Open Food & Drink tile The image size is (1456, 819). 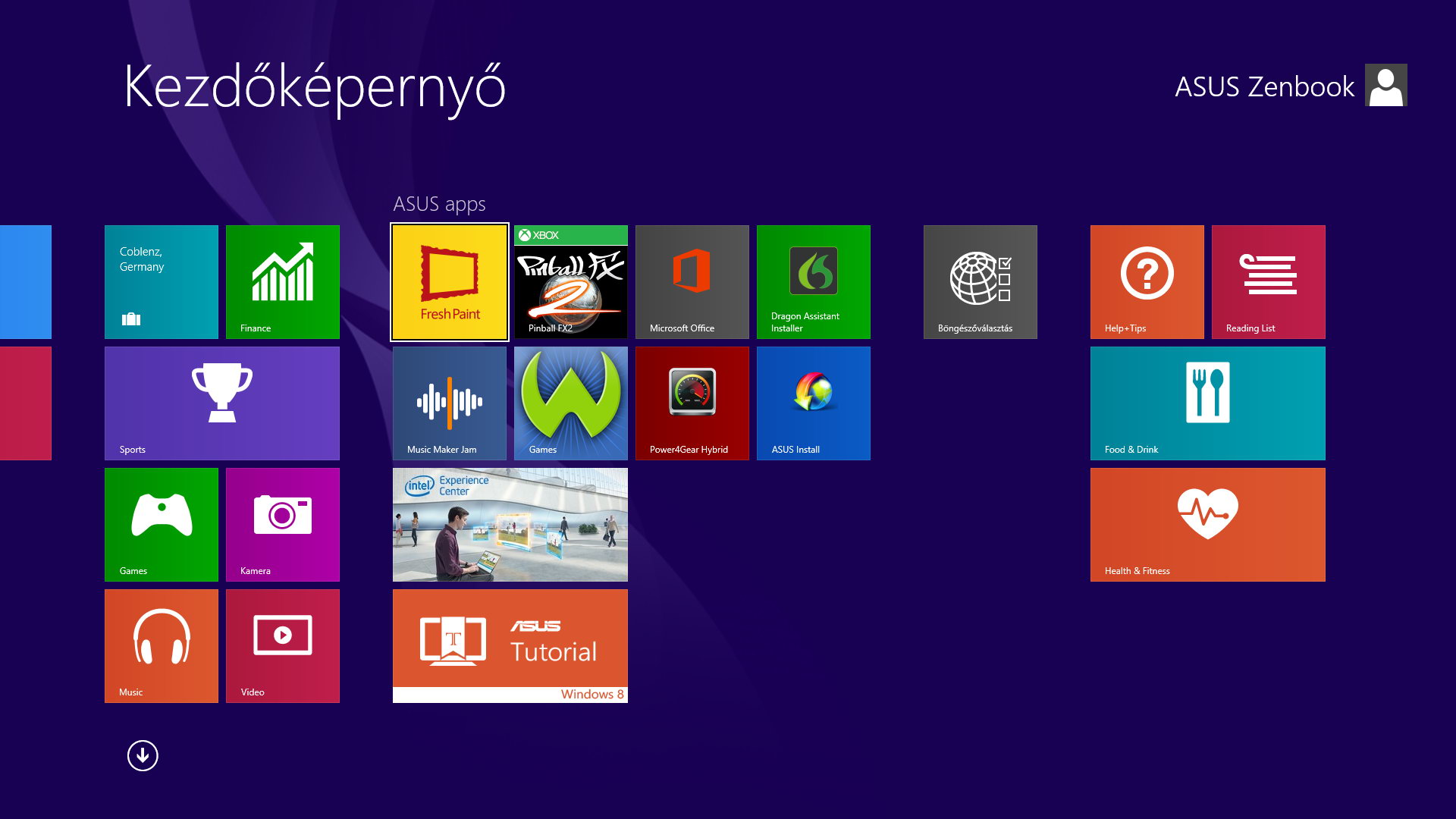point(1207,403)
